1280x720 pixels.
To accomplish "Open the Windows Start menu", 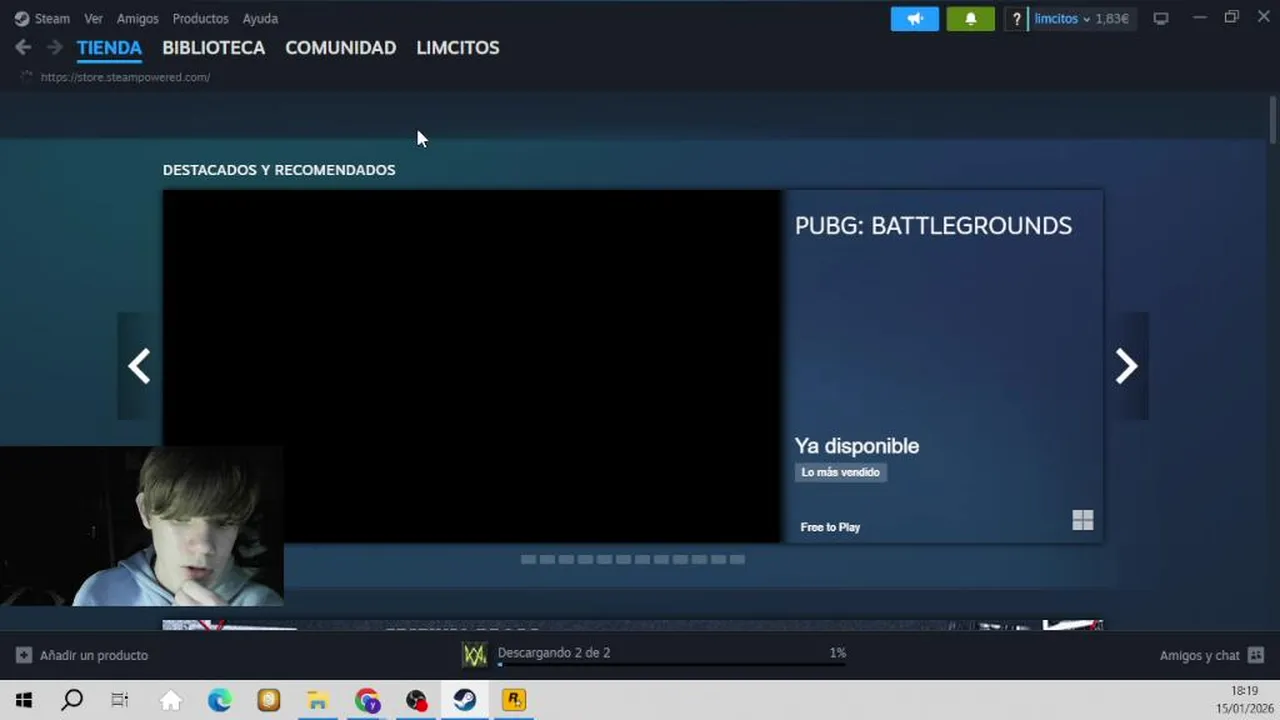I will 24,700.
